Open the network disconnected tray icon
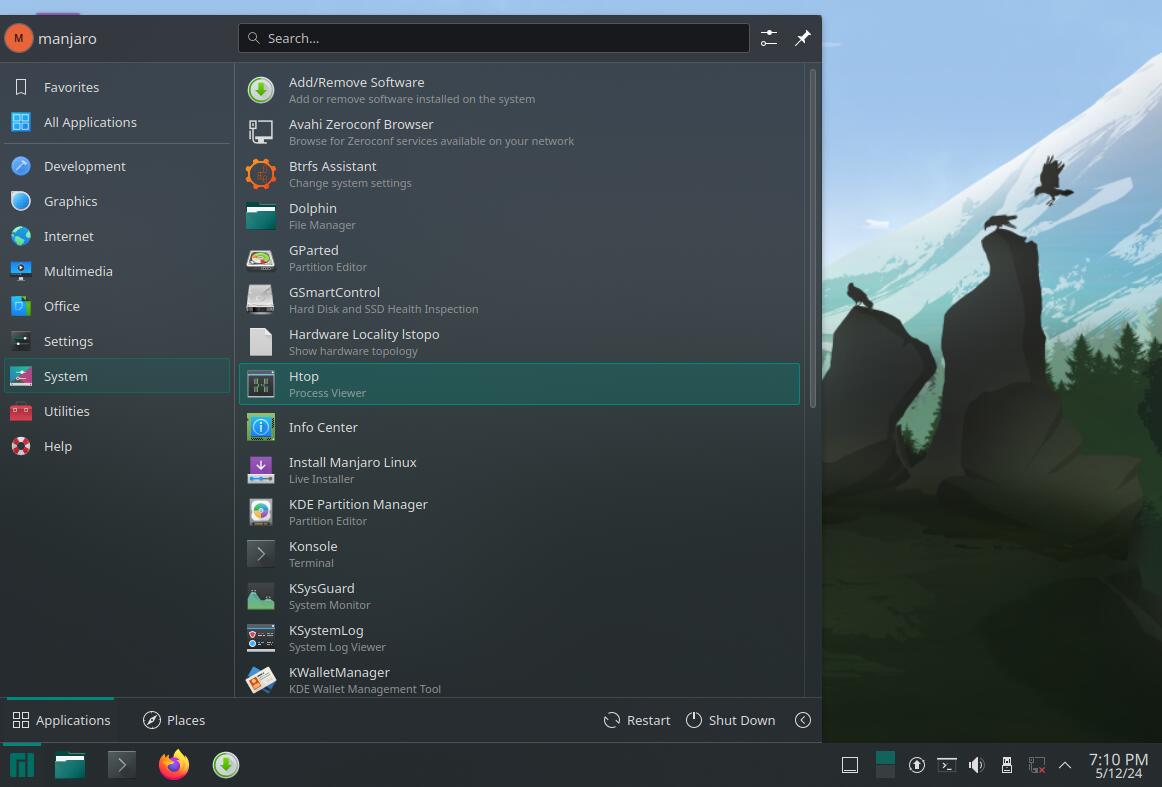This screenshot has width=1162, height=787. tap(1037, 765)
